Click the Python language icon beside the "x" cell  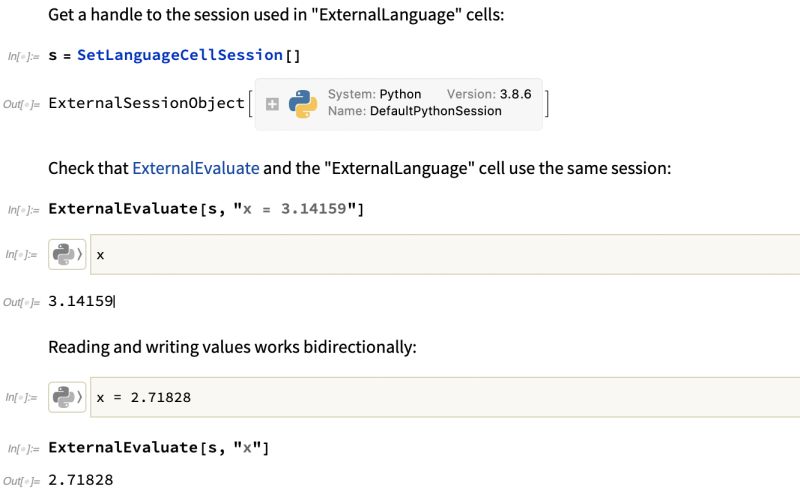click(x=66, y=255)
